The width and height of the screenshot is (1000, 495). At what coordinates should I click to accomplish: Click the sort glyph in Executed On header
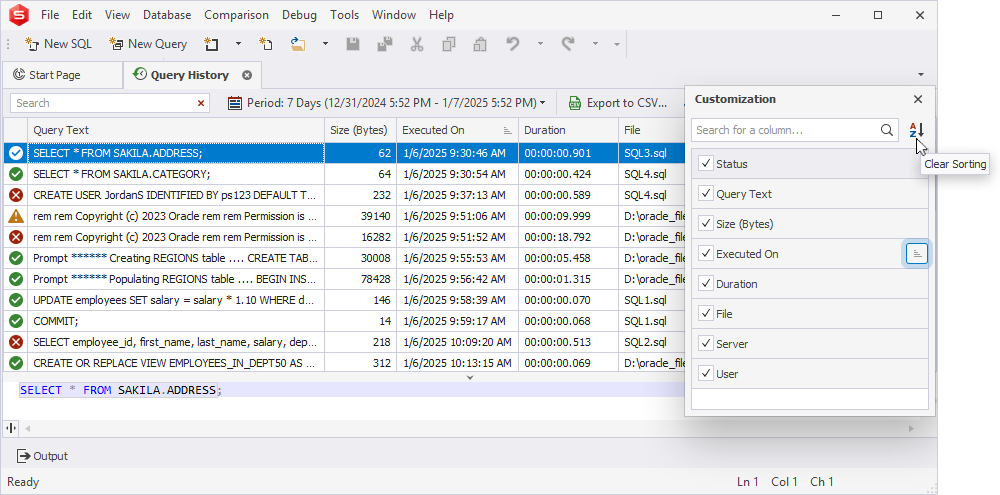(508, 130)
